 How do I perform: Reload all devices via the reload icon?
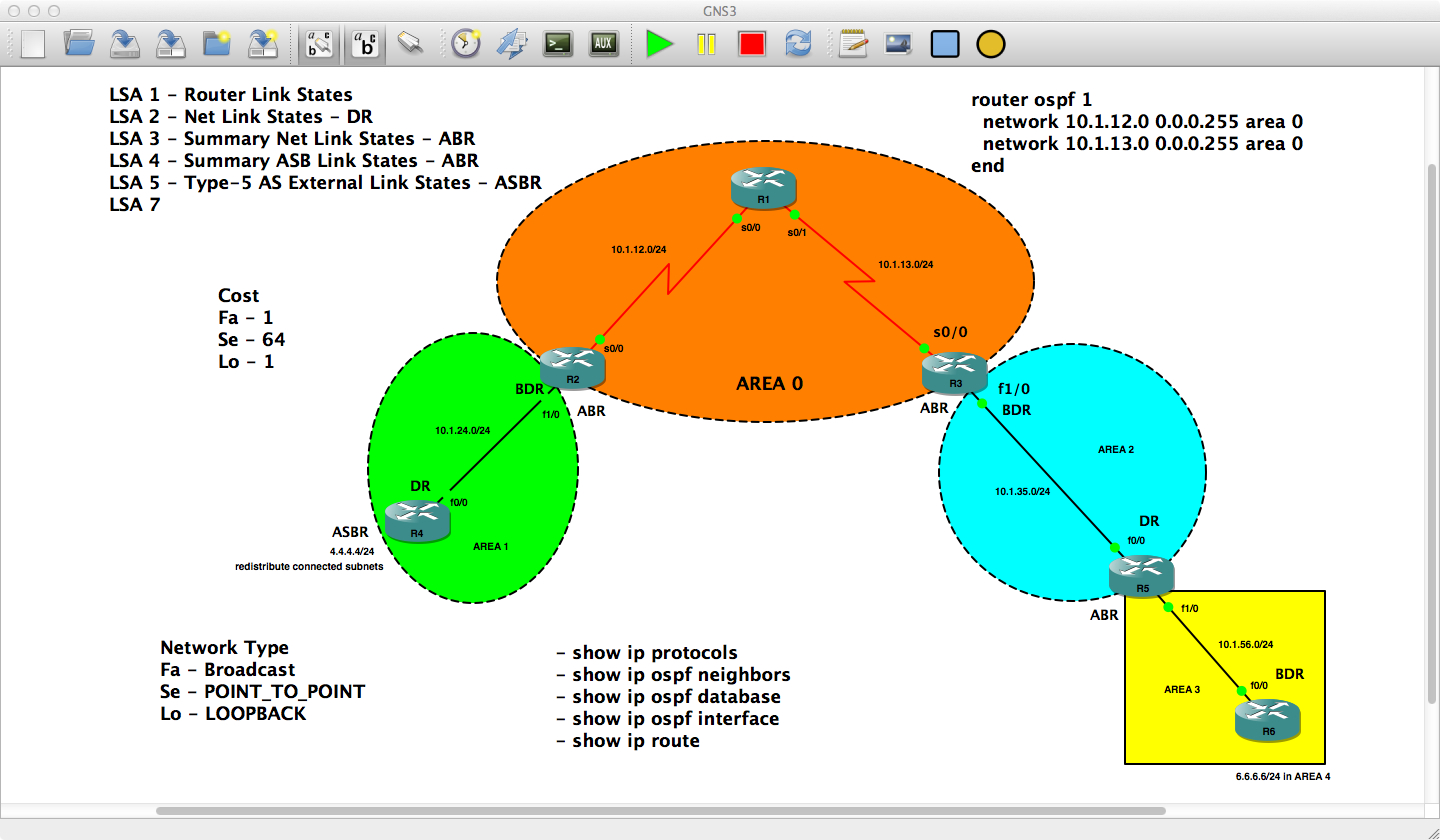point(798,43)
